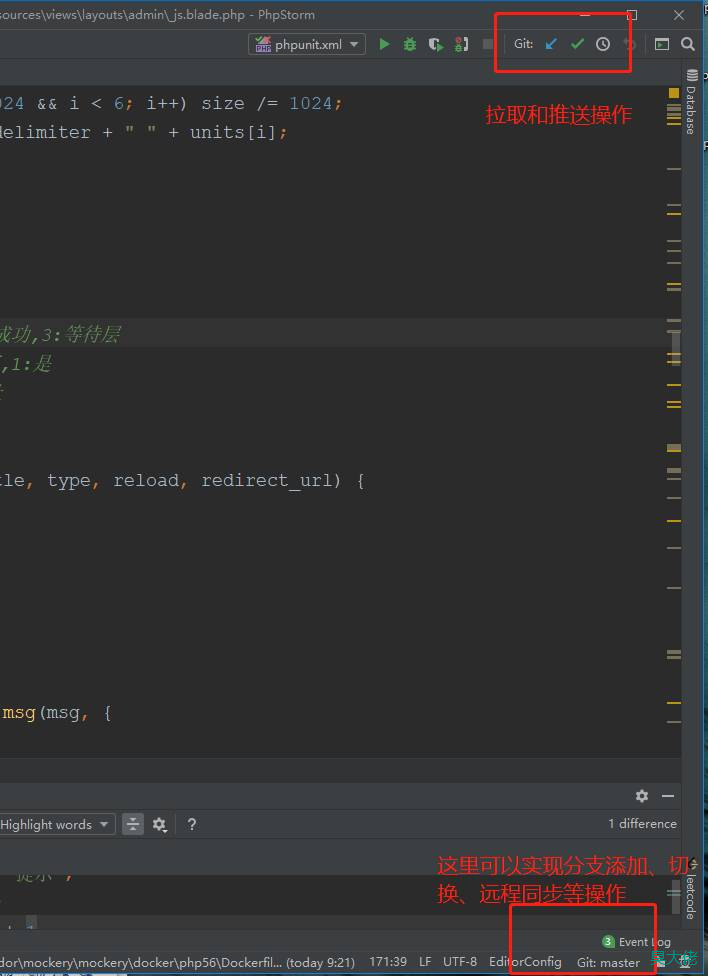The width and height of the screenshot is (708, 976).
Task: Click the question mark help icon
Action: pos(192,825)
